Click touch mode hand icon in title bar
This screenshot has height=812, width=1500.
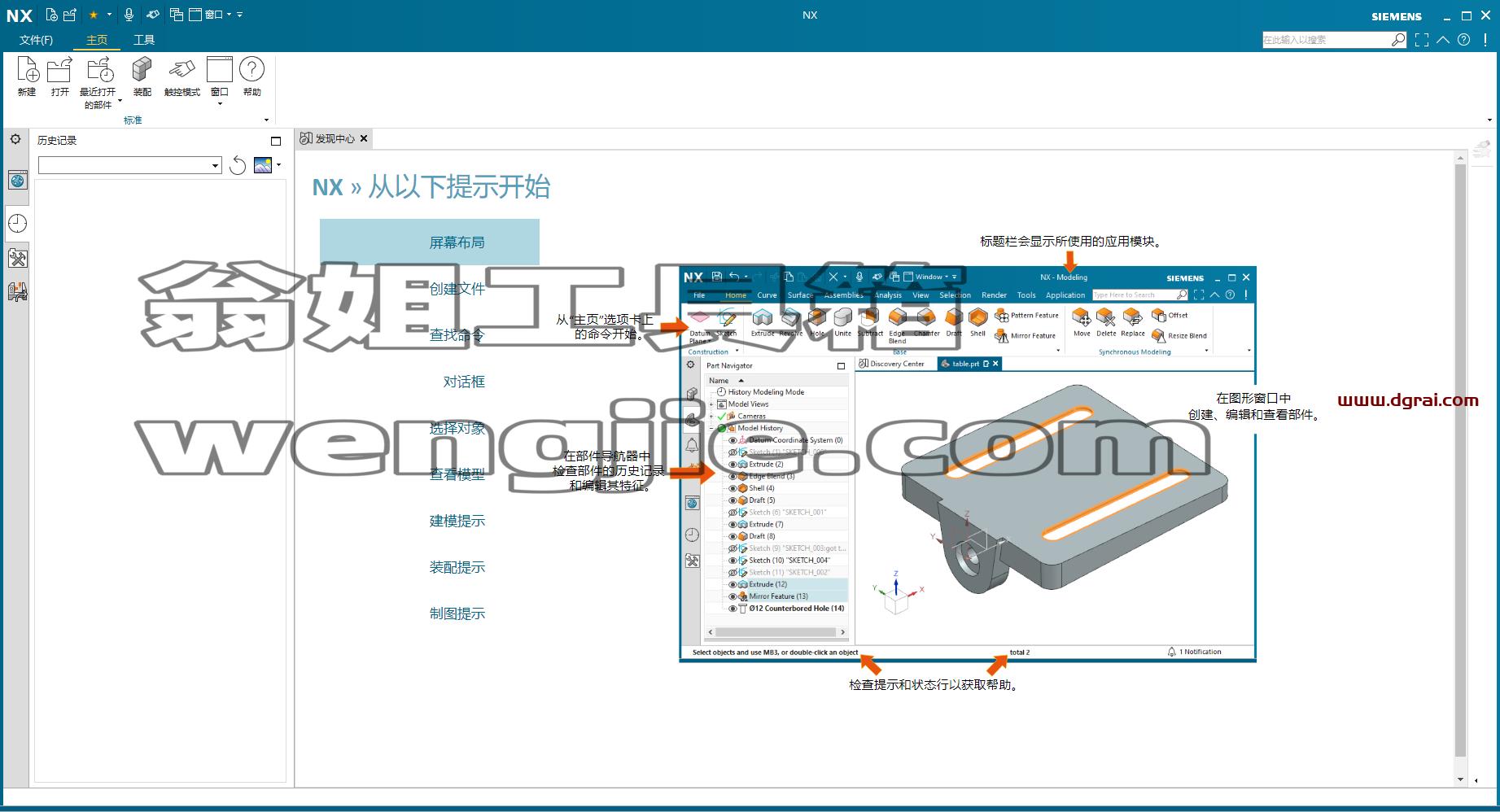click(152, 15)
